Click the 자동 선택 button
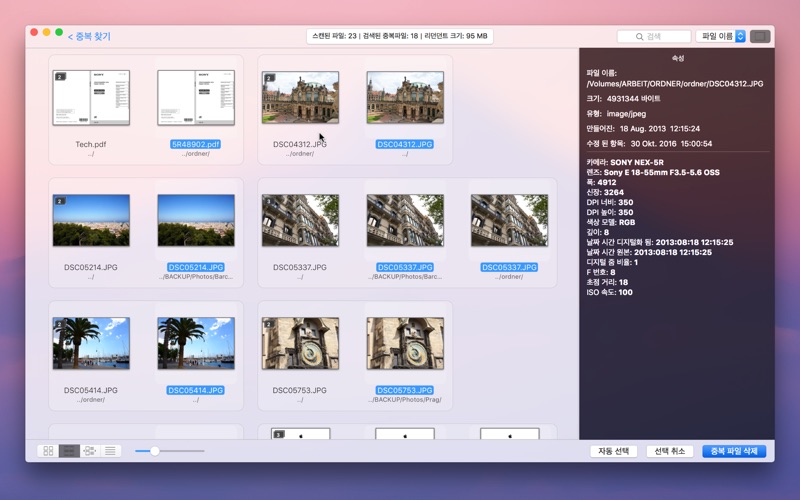The width and height of the screenshot is (800, 500). (613, 451)
